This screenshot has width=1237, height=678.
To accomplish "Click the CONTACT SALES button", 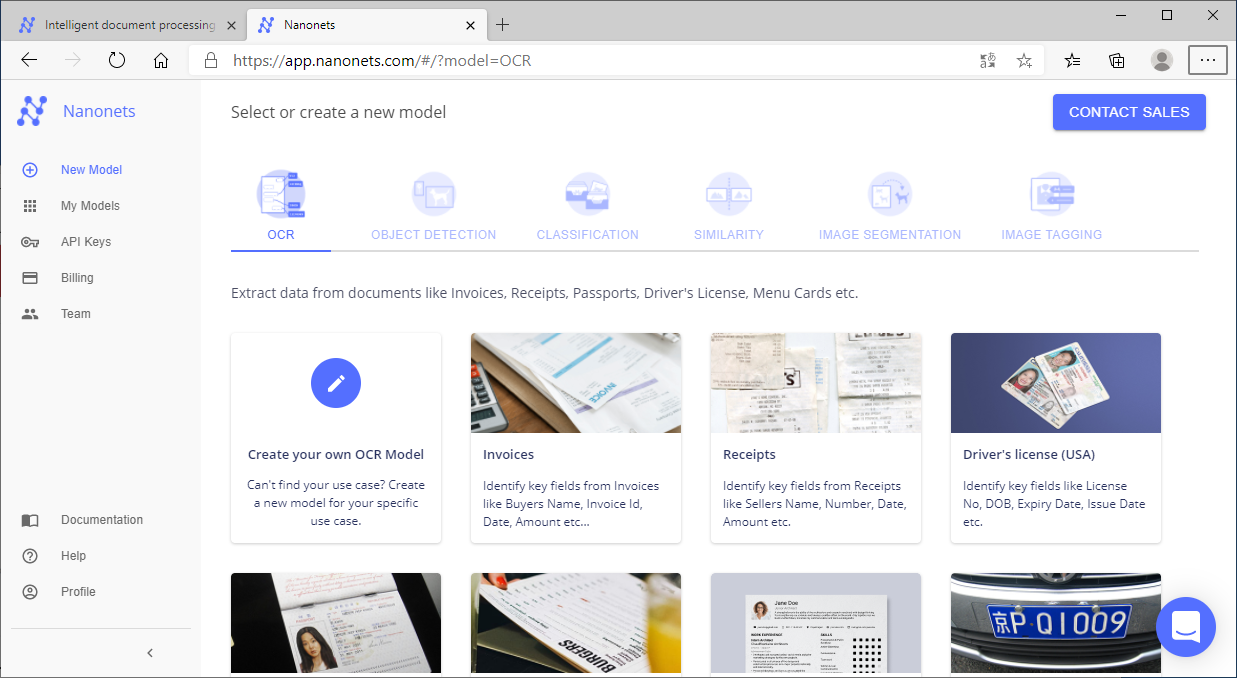I will pyautogui.click(x=1129, y=112).
